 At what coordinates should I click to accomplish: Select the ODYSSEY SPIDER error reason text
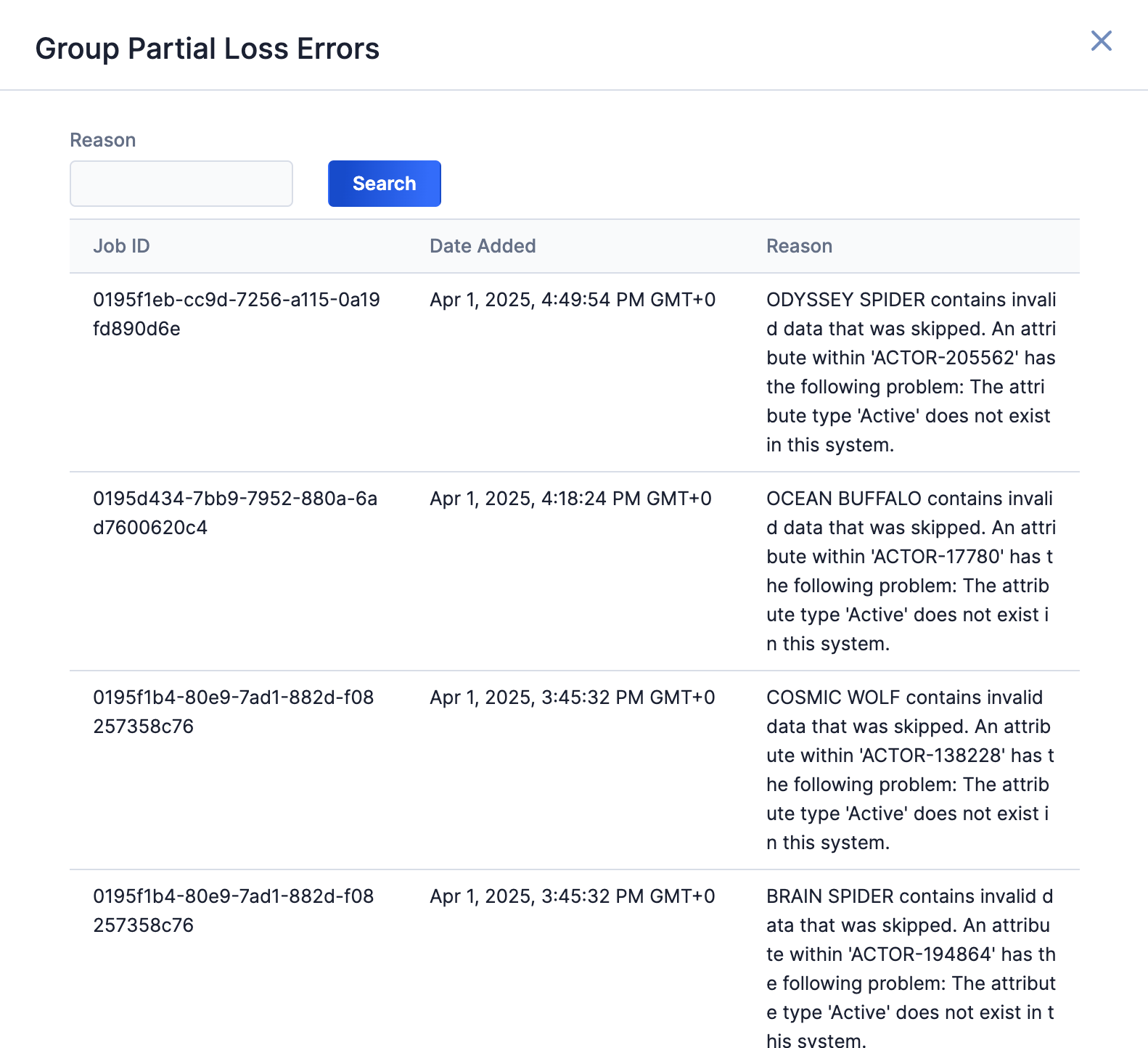[x=911, y=372]
